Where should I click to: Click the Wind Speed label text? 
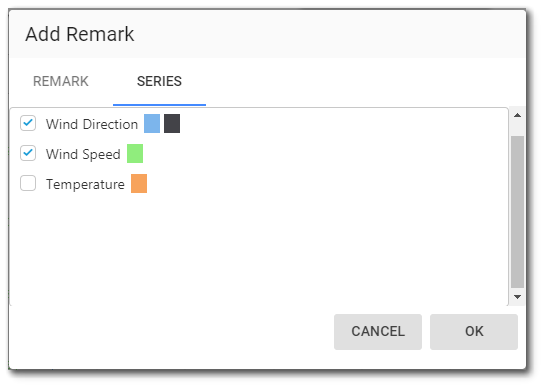pos(83,154)
